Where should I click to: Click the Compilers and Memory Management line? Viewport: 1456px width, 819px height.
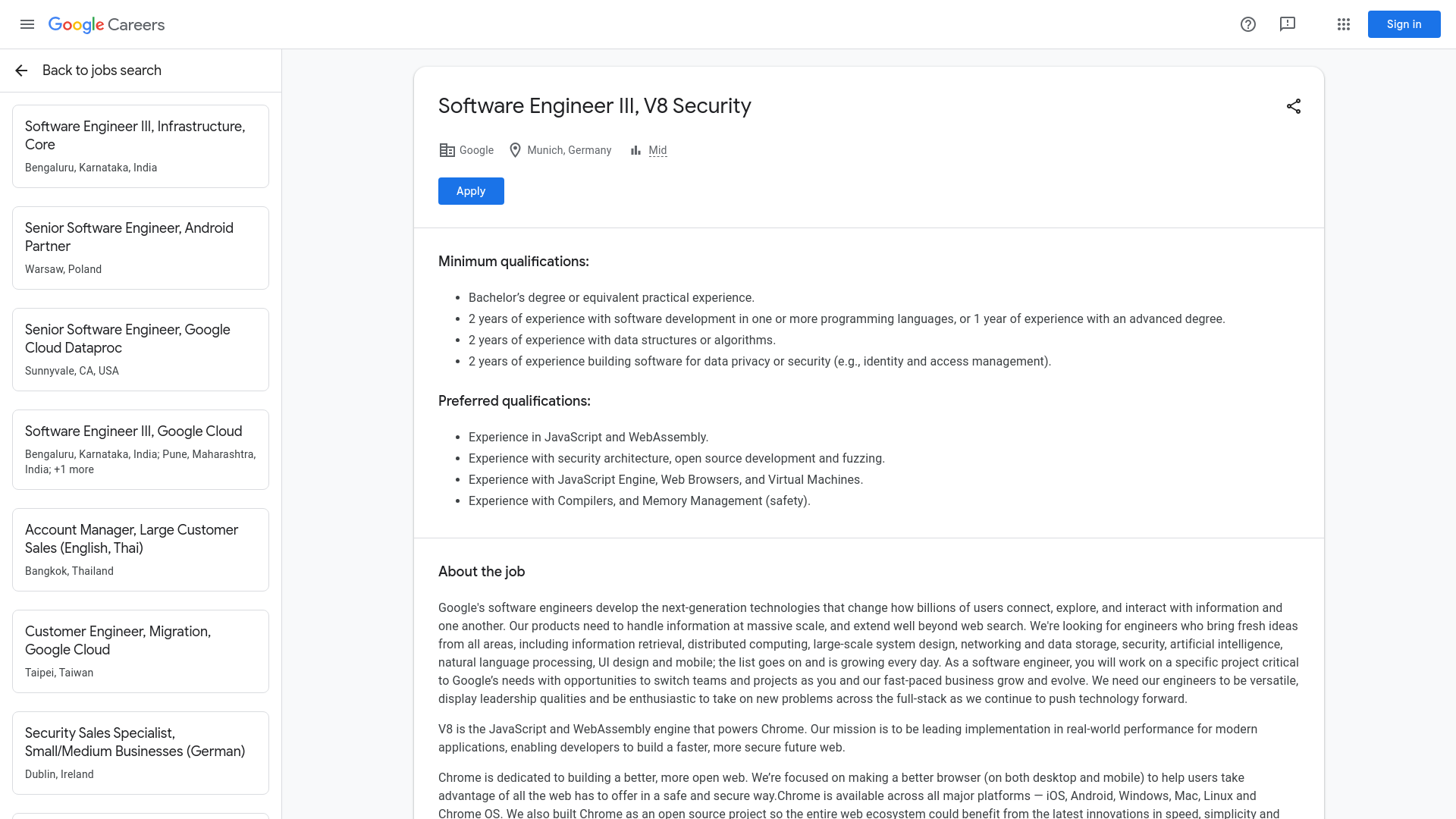(639, 501)
